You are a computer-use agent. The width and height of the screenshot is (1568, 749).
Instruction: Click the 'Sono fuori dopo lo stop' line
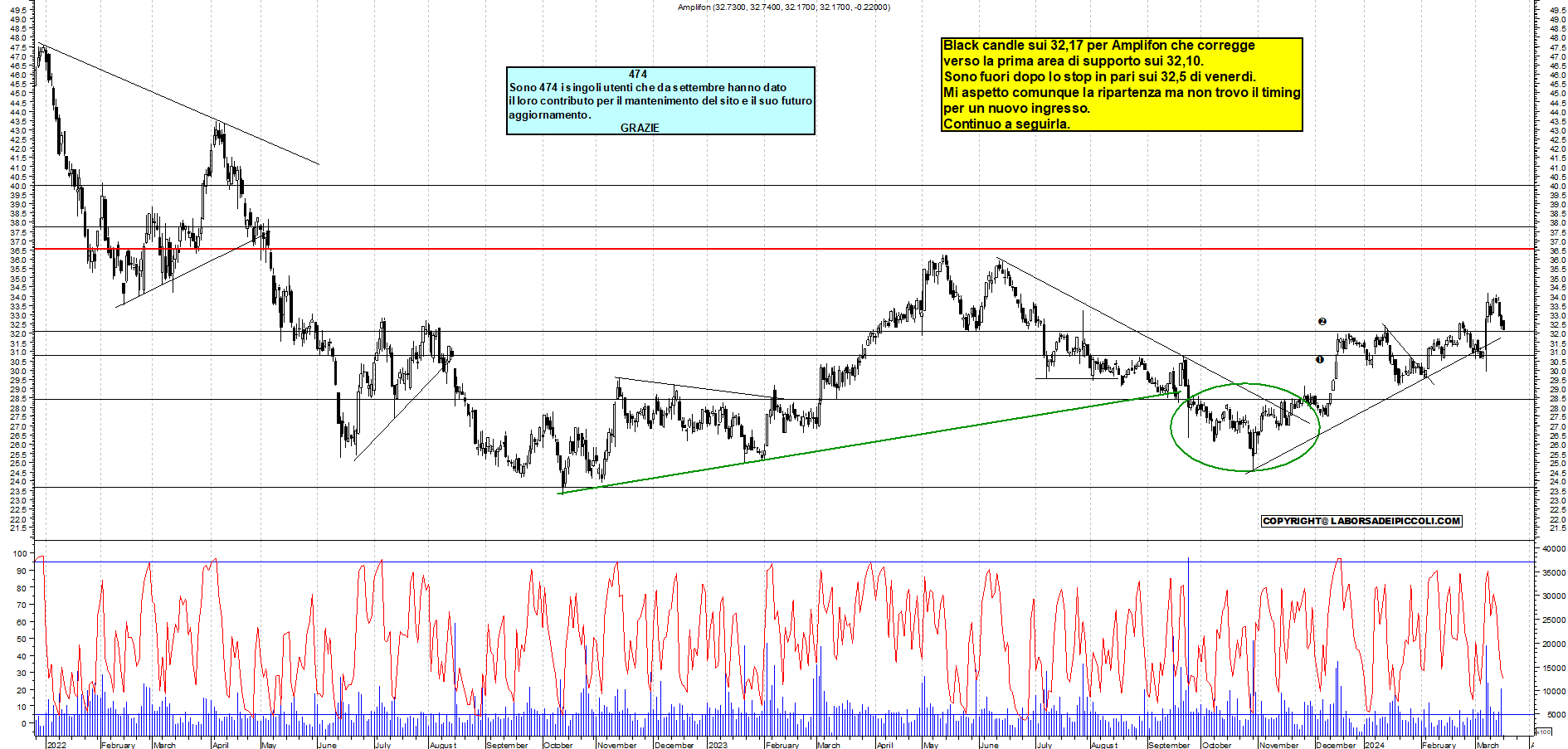pos(1100,76)
